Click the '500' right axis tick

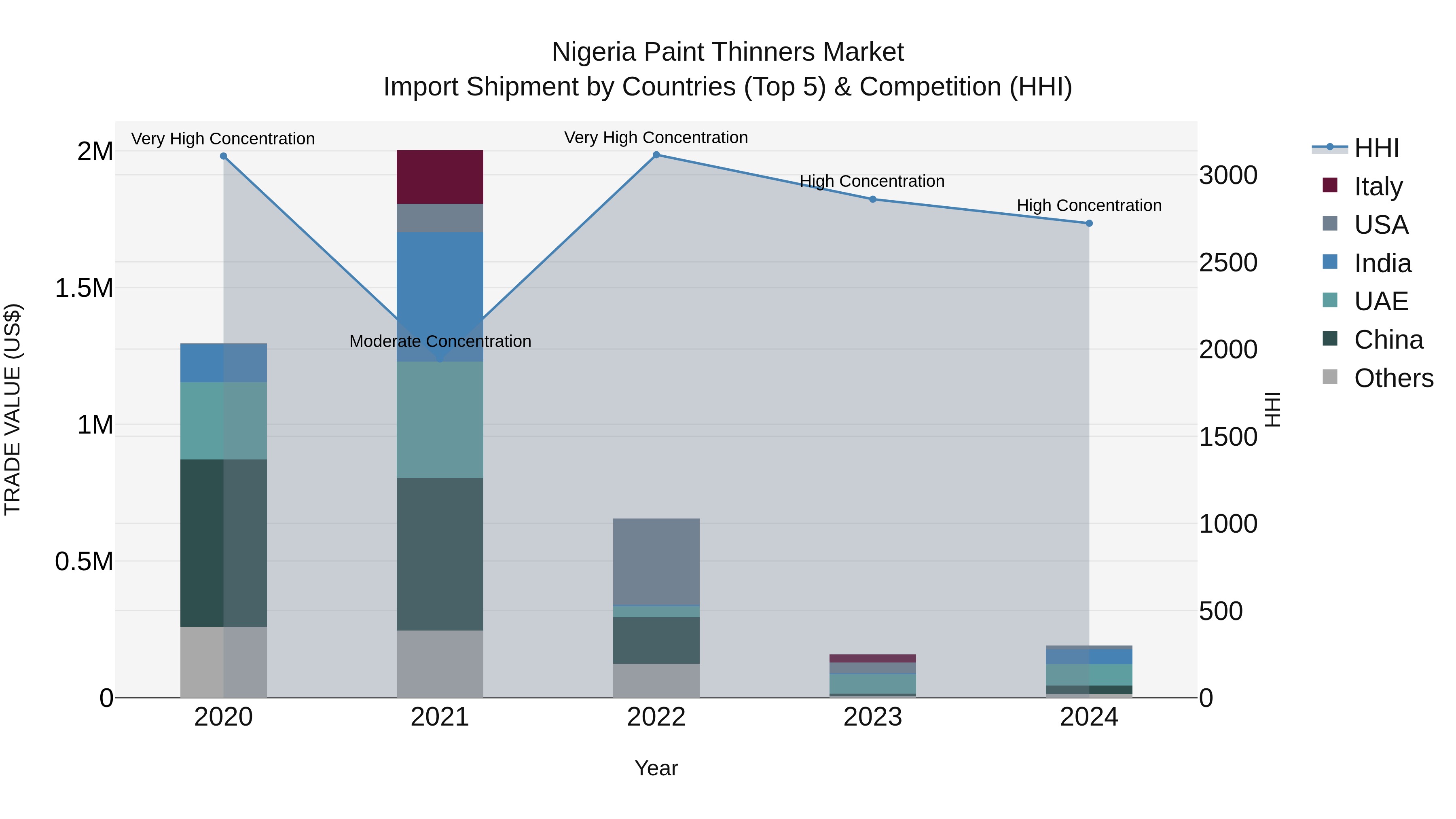click(1221, 612)
